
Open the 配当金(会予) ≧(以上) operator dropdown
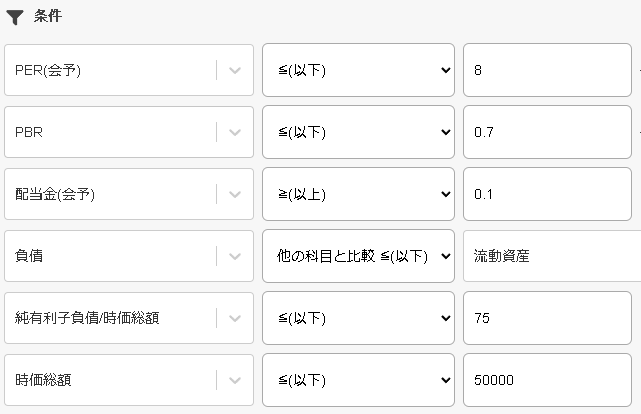(358, 194)
